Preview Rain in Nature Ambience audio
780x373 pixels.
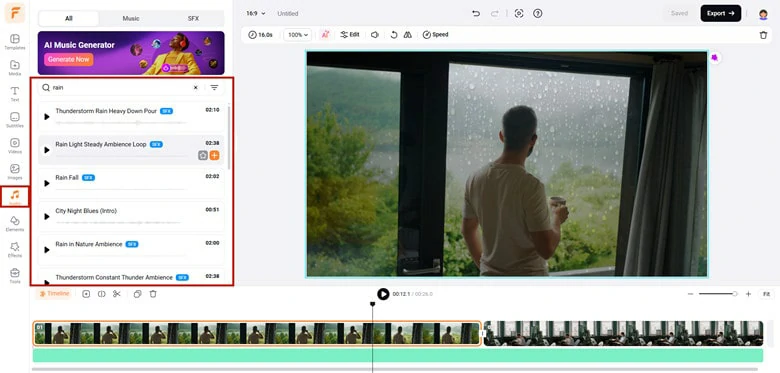tap(47, 250)
